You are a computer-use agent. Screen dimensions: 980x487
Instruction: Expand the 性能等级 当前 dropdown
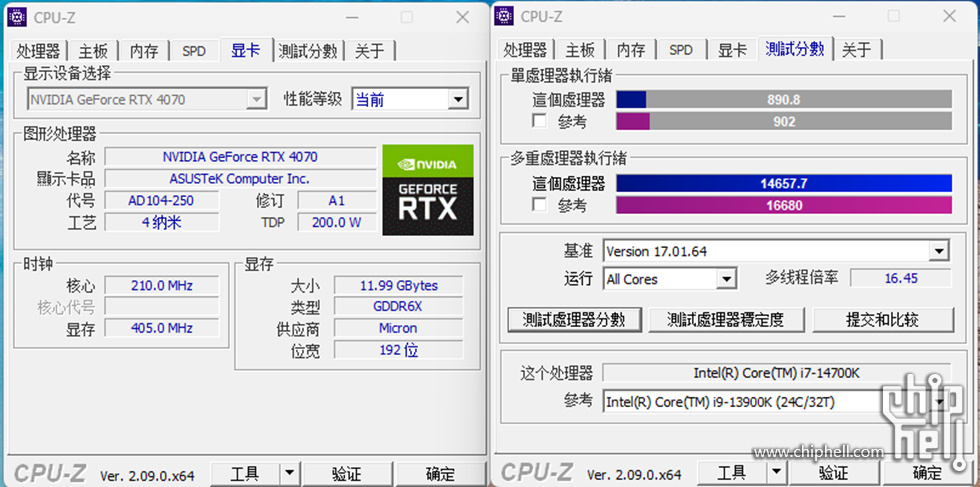[x=459, y=99]
